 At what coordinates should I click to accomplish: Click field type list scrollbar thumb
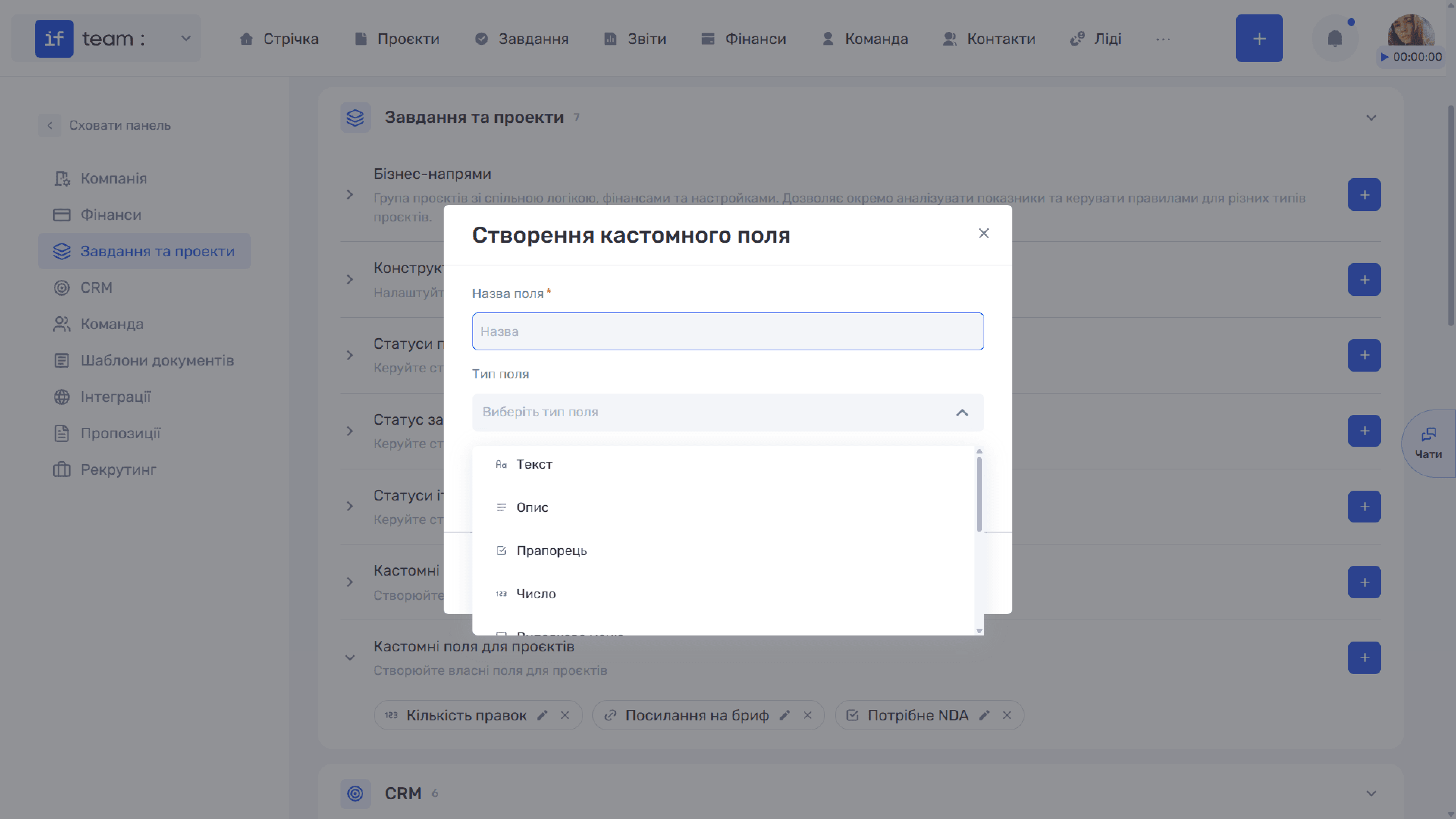point(979,494)
